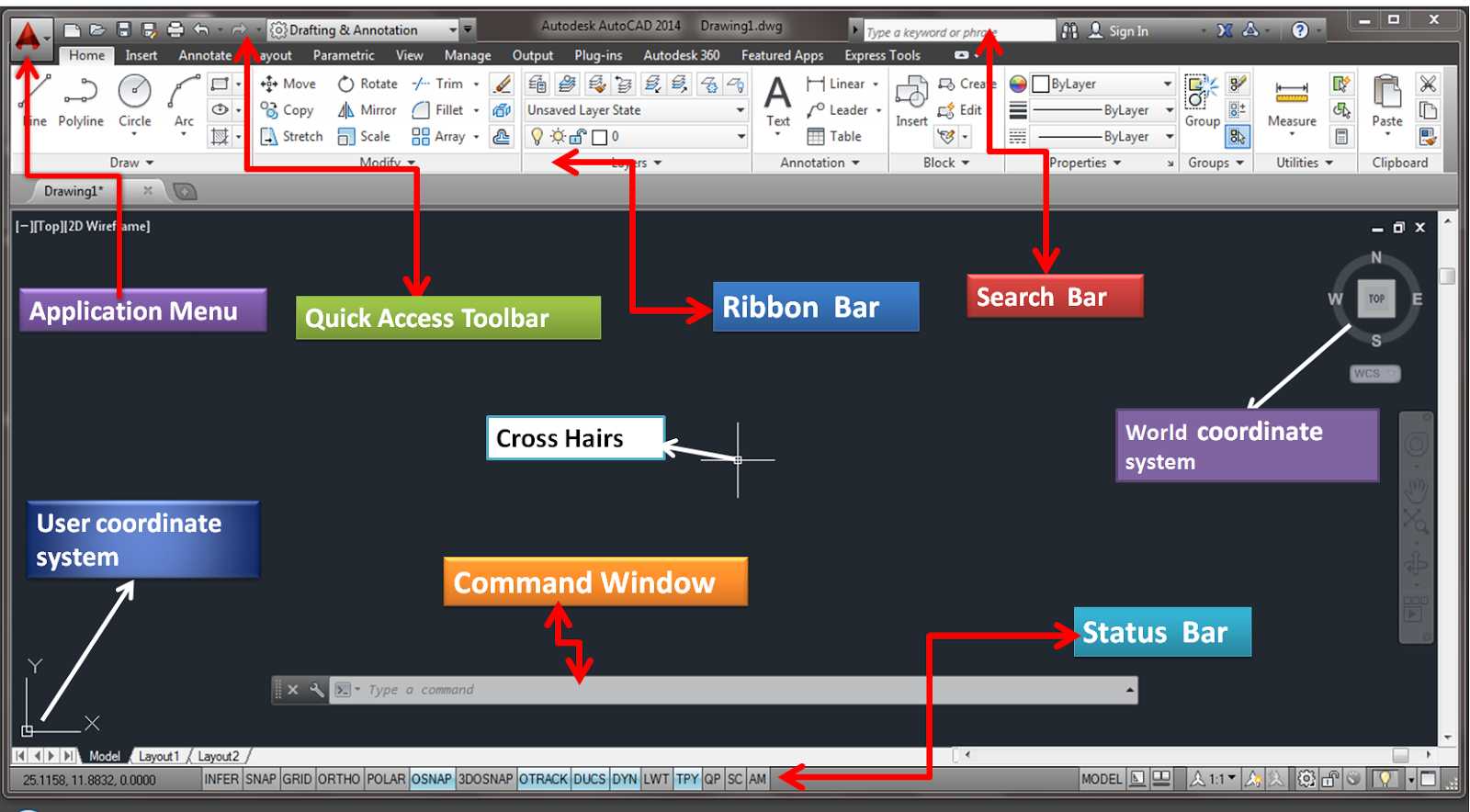1470x812 pixels.
Task: Click the Scale tool
Action: (365, 137)
